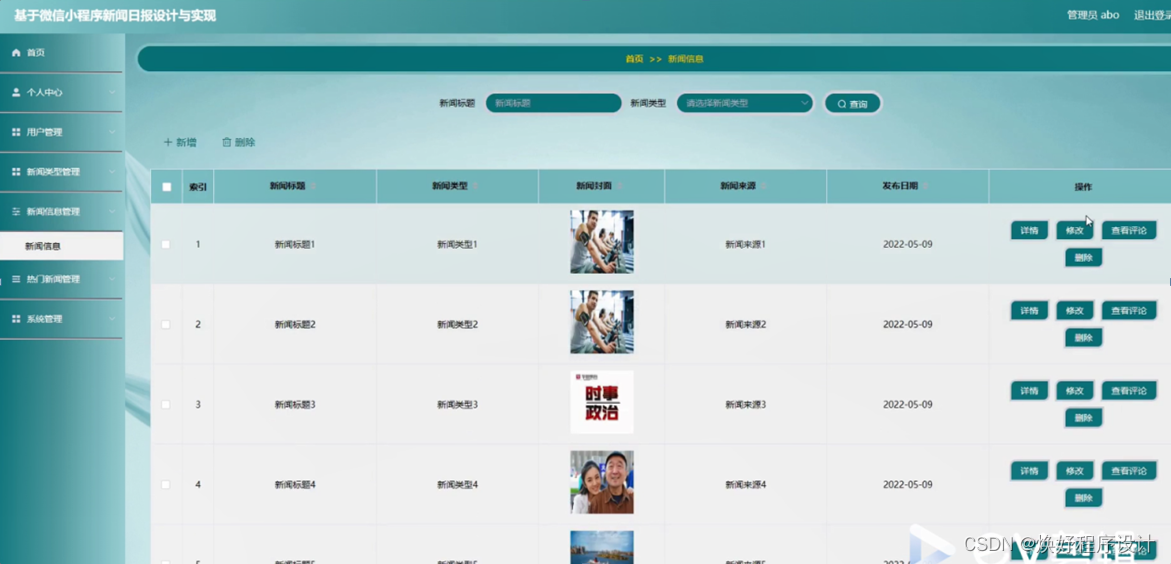Check the row 4 checkbox for 新闻标题4

[166, 484]
